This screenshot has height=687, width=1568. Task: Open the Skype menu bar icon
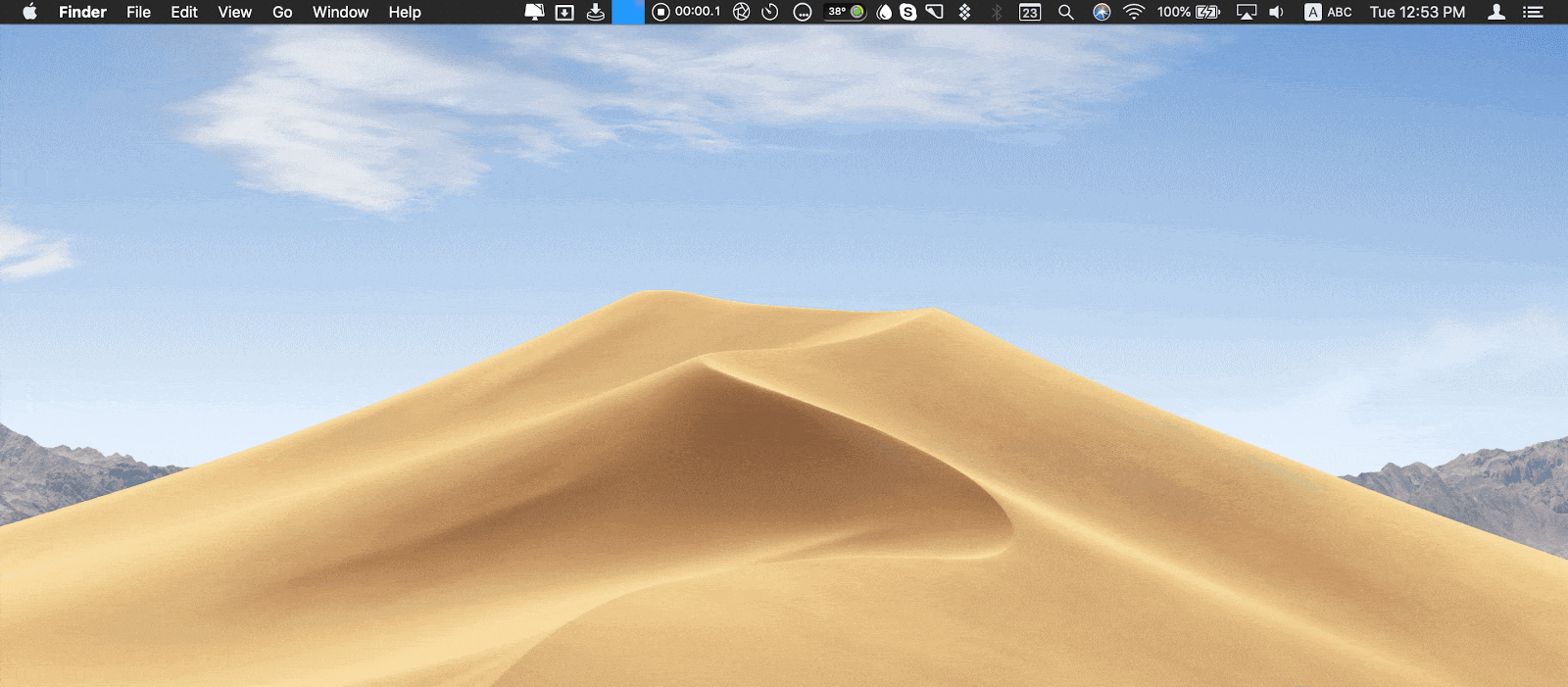[908, 12]
